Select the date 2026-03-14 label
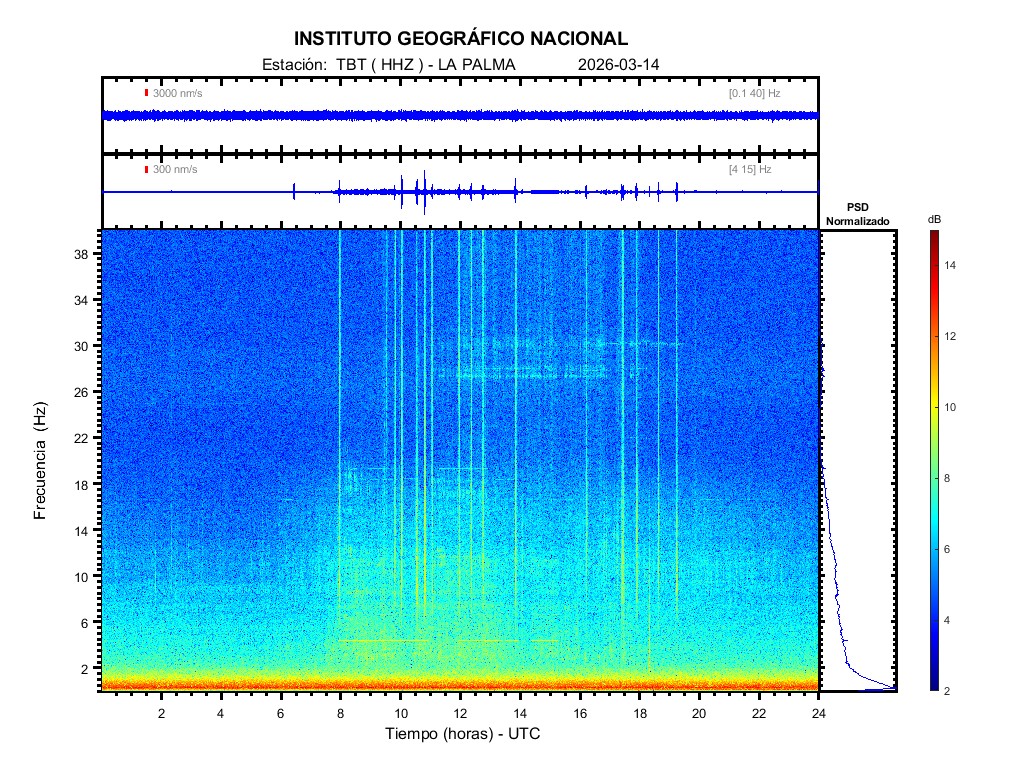The width and height of the screenshot is (1024, 768). pos(618,65)
